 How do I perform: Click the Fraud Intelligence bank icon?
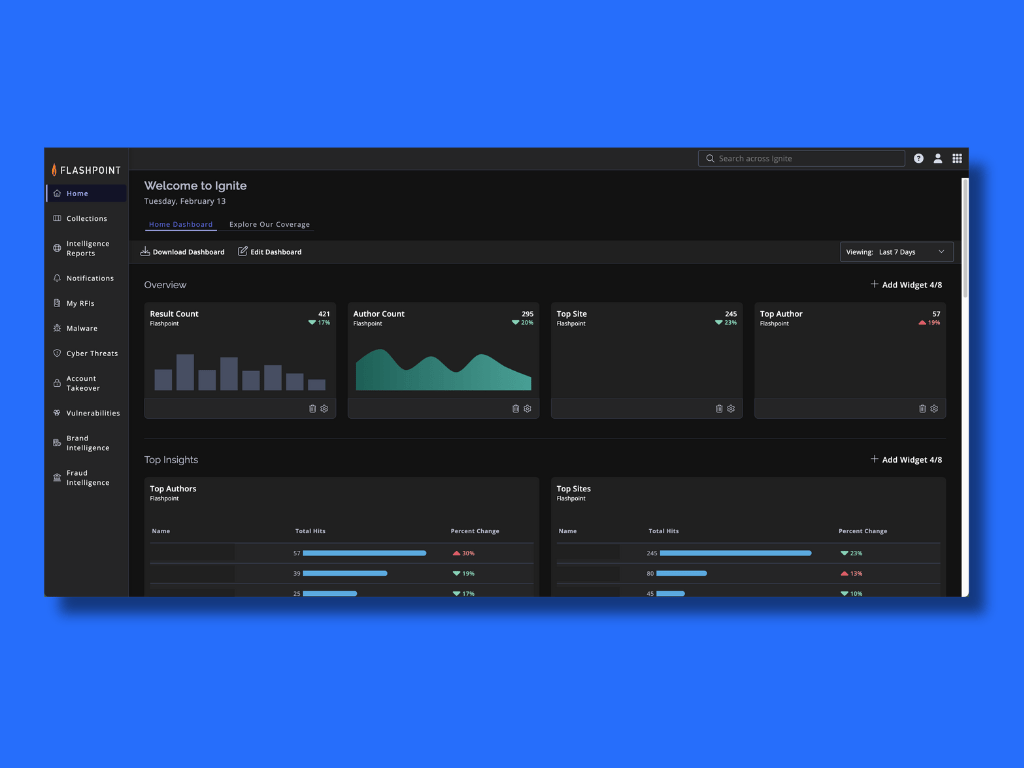point(57,477)
